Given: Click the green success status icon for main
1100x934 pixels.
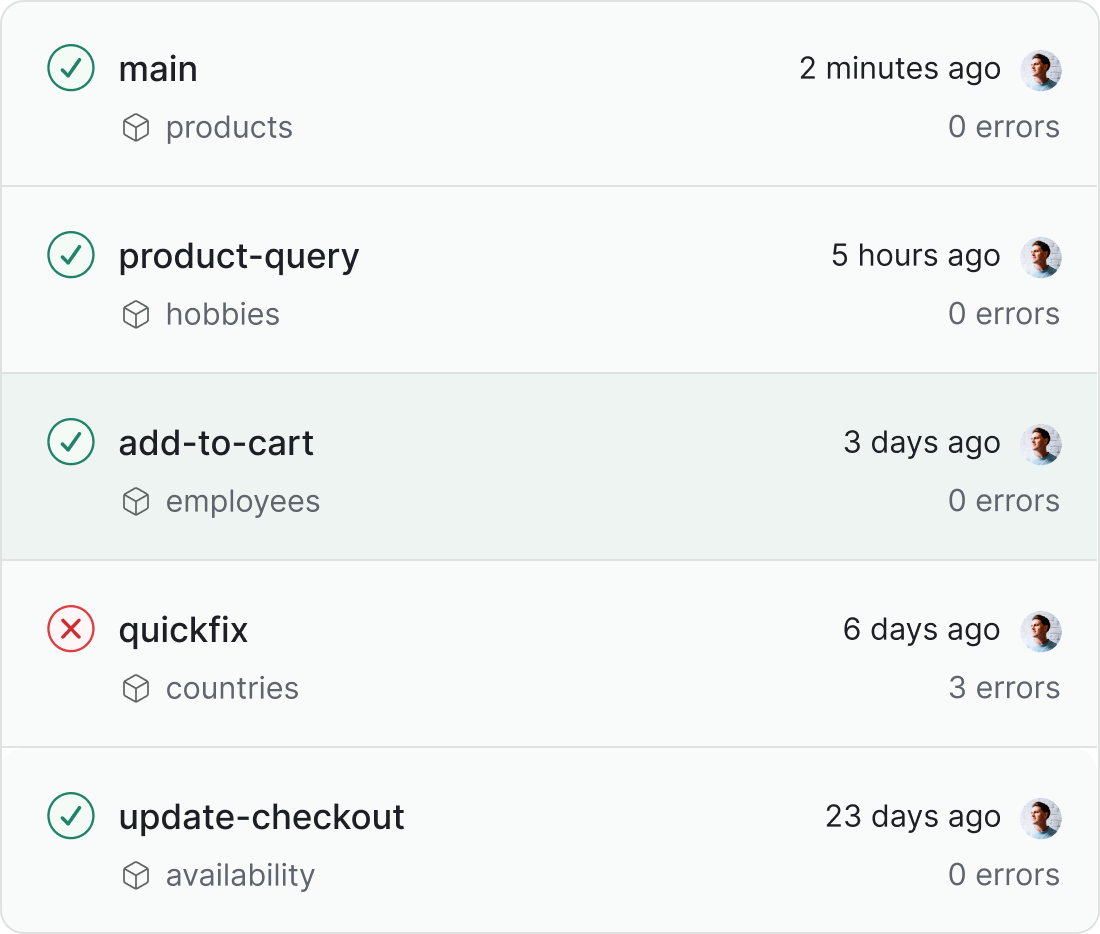Looking at the screenshot, I should (x=70, y=69).
